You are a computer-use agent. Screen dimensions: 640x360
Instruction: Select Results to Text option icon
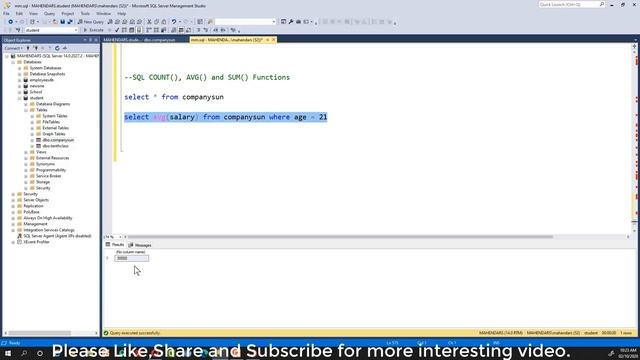pos(173,30)
